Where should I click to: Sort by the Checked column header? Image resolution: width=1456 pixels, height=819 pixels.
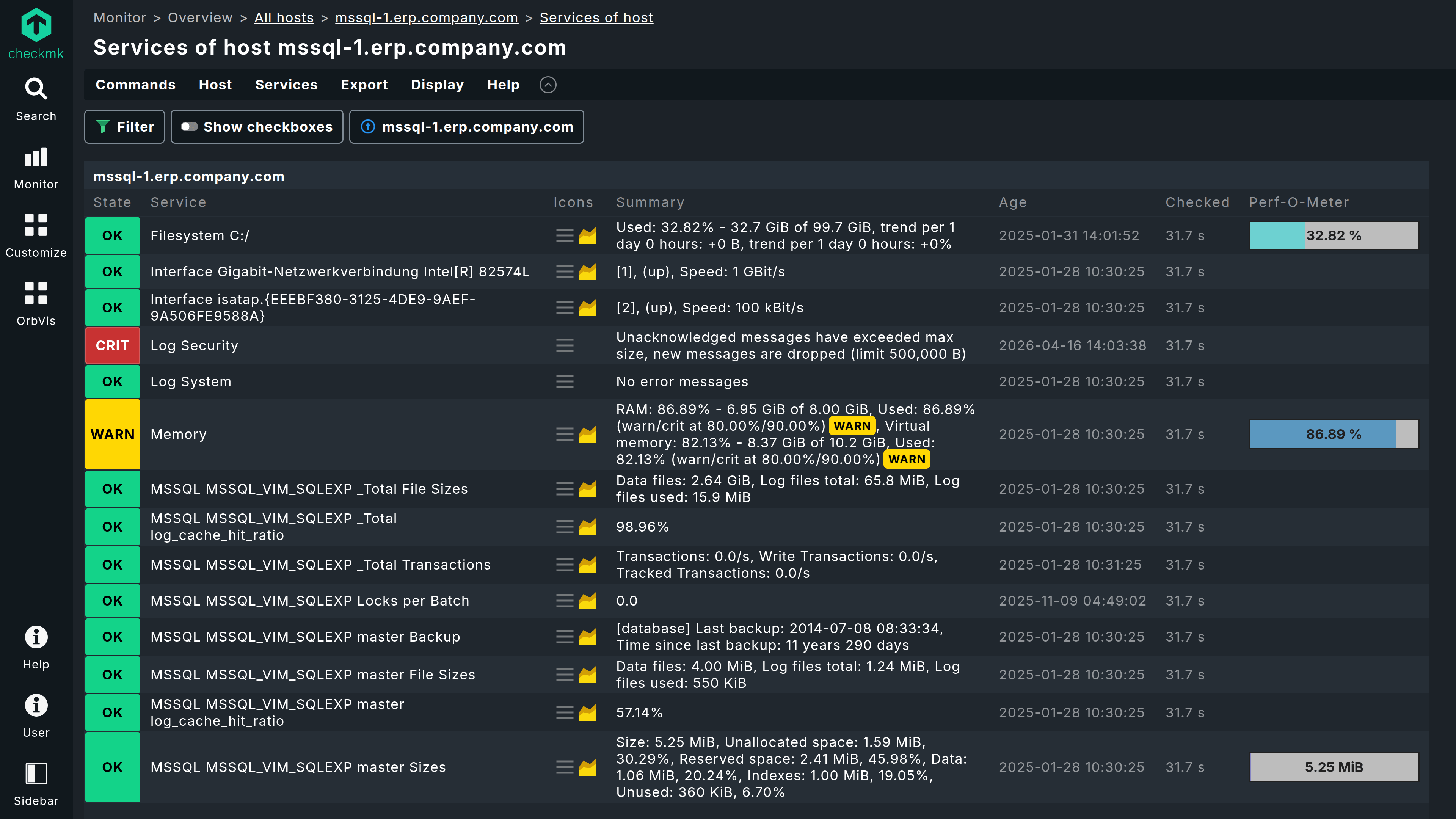(1198, 202)
